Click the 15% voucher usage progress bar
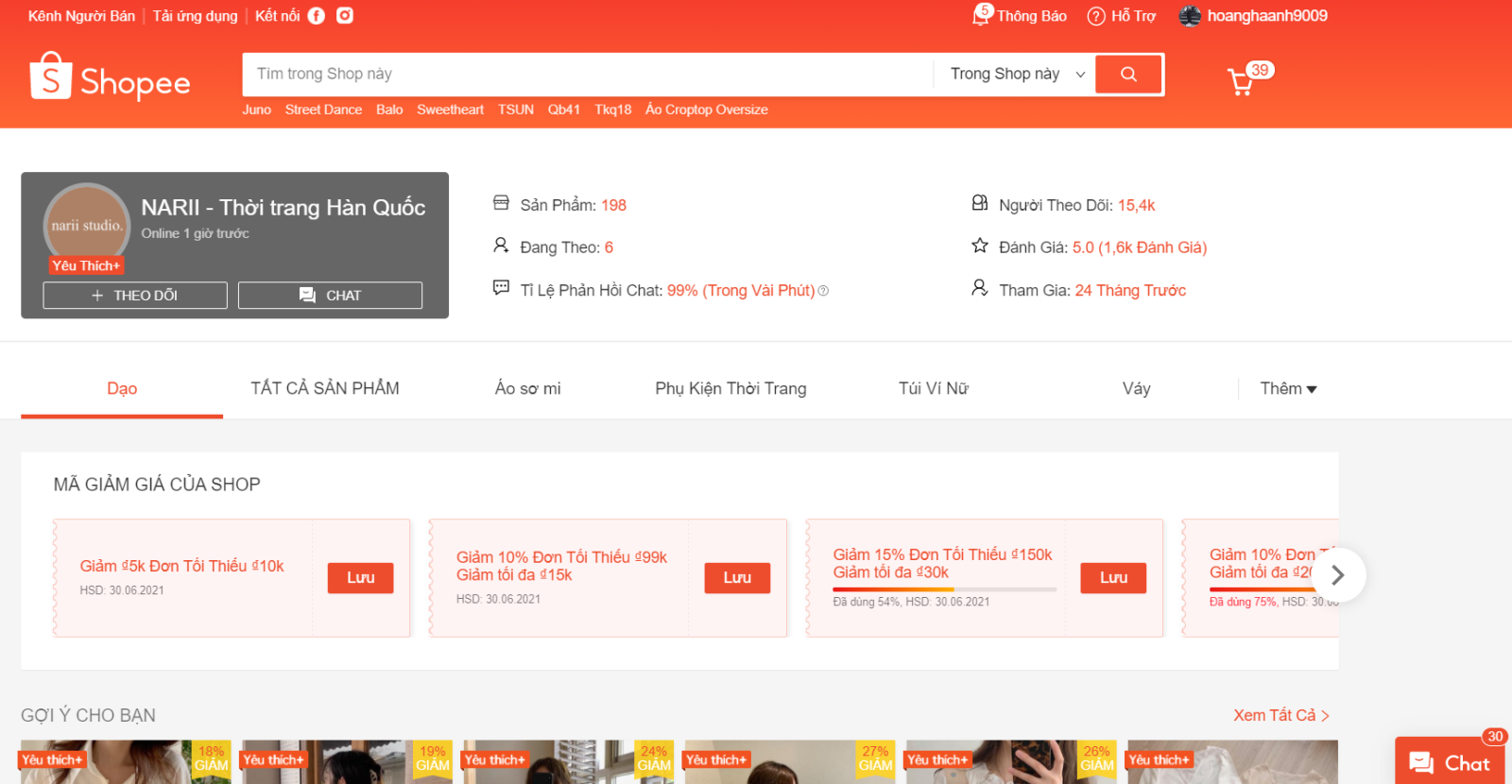This screenshot has width=1512, height=784. pos(943,589)
